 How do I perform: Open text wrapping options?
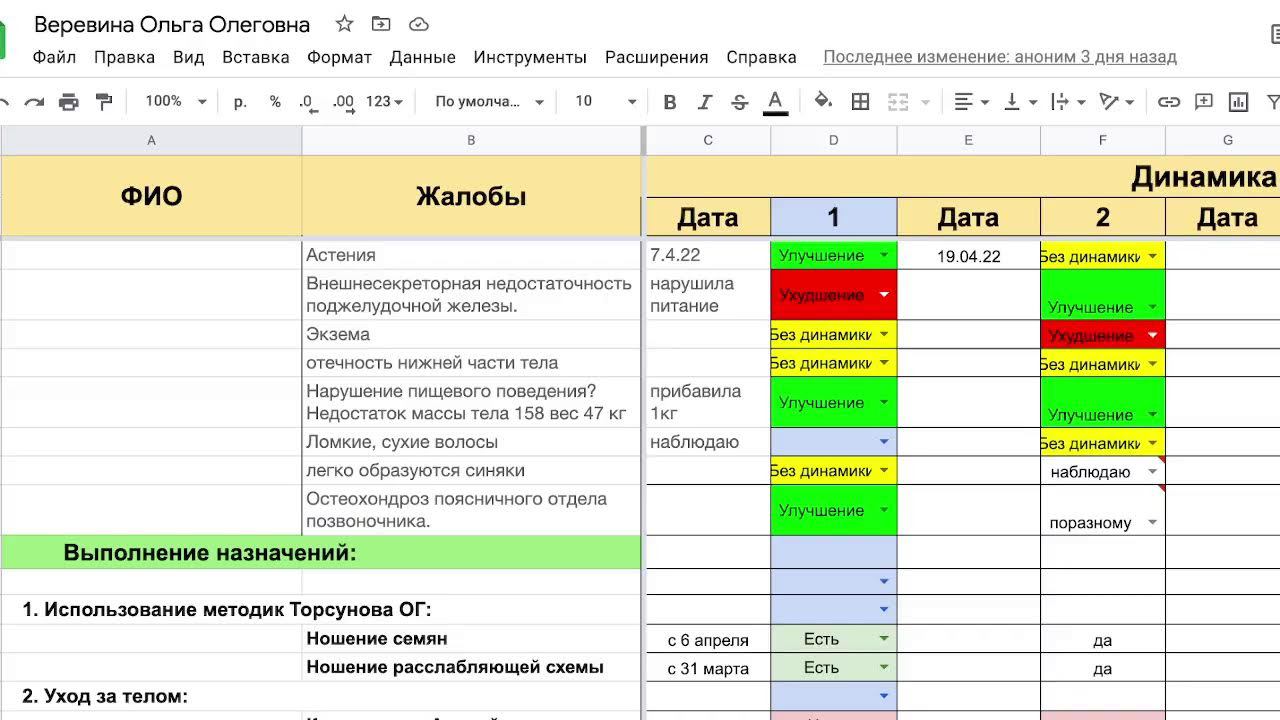[1069, 101]
